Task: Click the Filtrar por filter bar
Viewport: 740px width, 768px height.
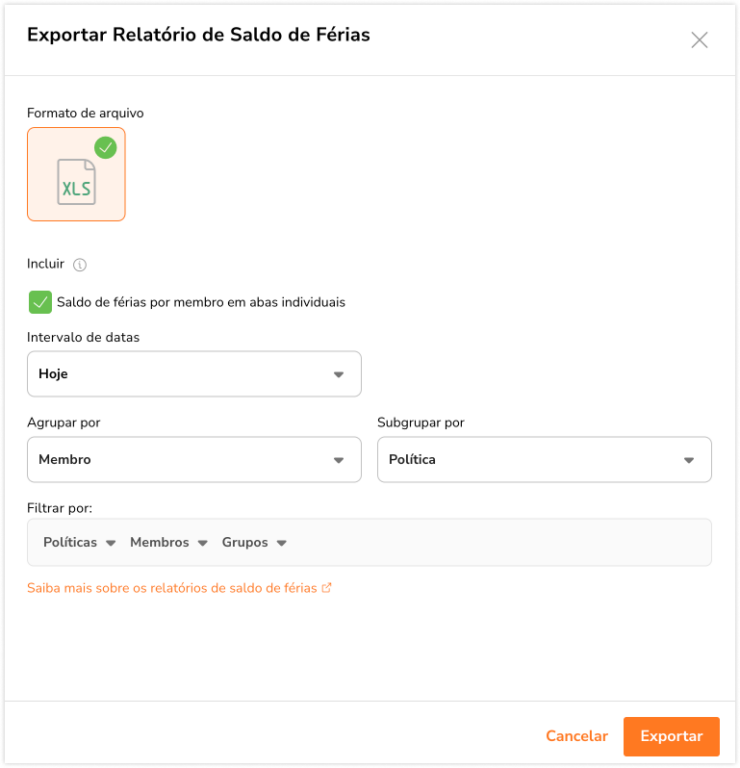Action: coord(500,542)
